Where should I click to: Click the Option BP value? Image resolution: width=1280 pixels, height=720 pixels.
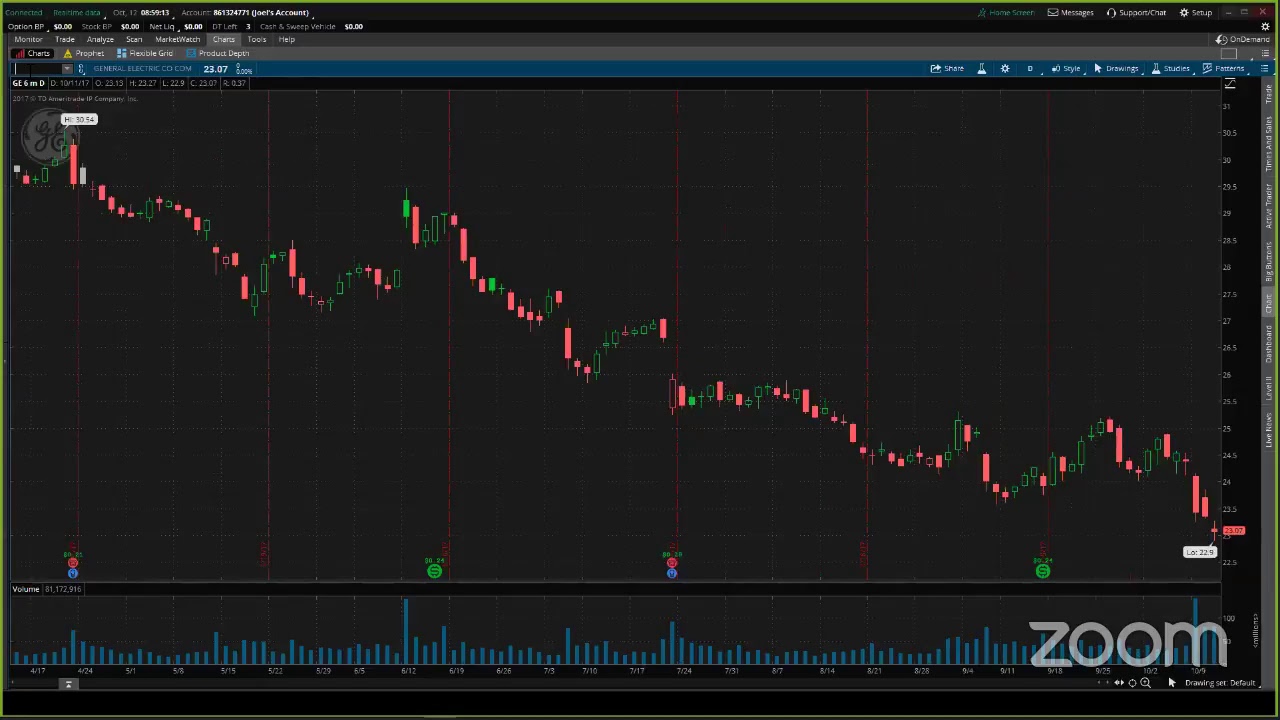[x=62, y=26]
